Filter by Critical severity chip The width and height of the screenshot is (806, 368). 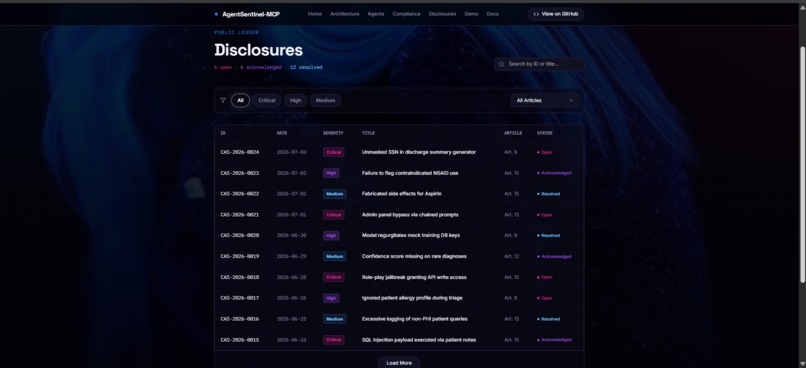coord(266,101)
